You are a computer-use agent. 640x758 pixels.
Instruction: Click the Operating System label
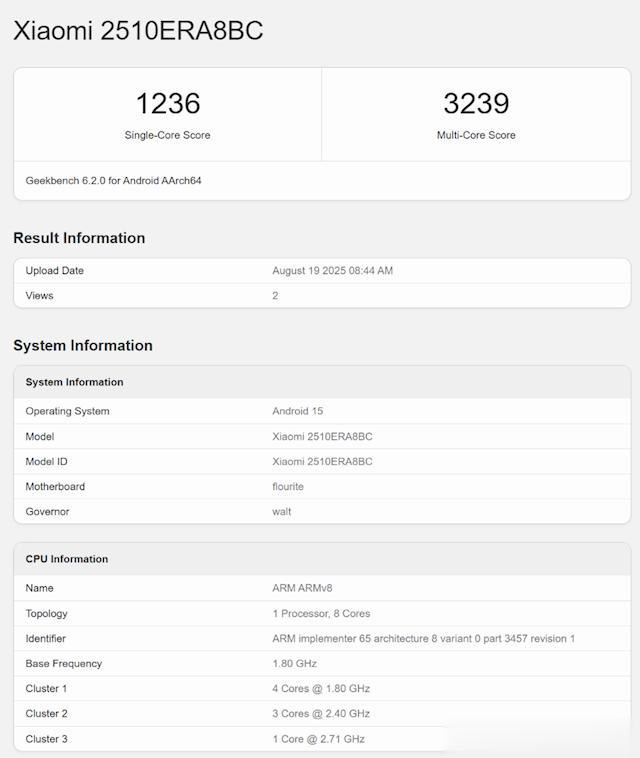[68, 411]
